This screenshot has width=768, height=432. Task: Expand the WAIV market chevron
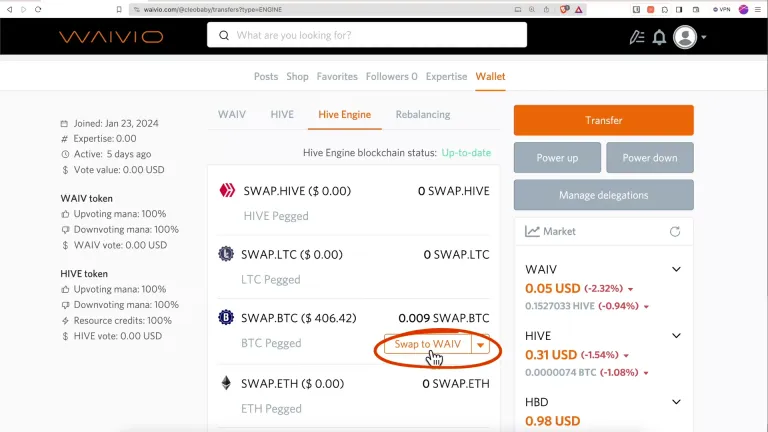click(676, 269)
